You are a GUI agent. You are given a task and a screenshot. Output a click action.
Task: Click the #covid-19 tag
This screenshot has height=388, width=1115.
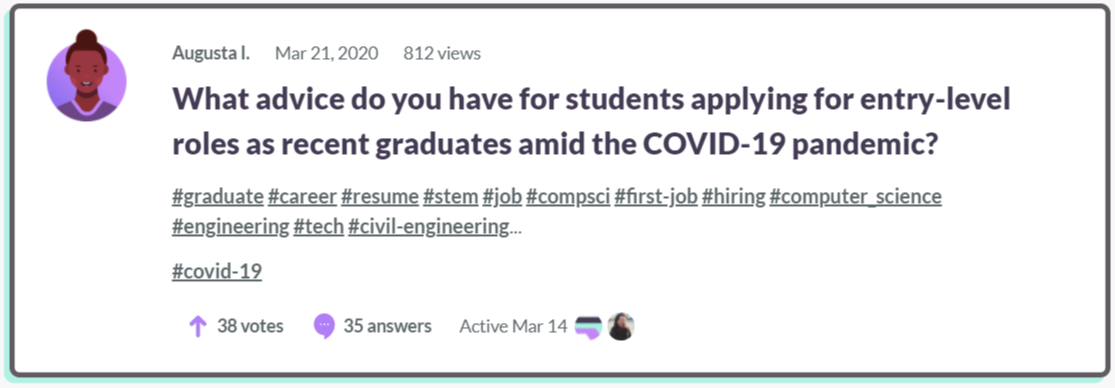(217, 271)
